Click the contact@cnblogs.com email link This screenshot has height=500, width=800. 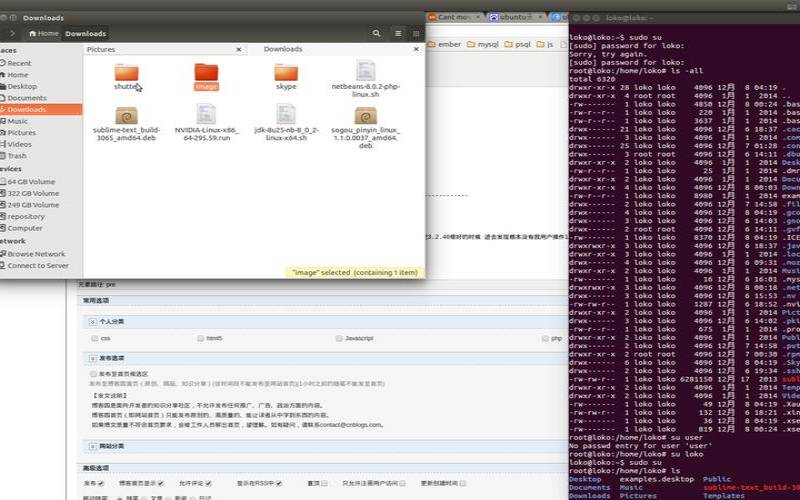349,424
